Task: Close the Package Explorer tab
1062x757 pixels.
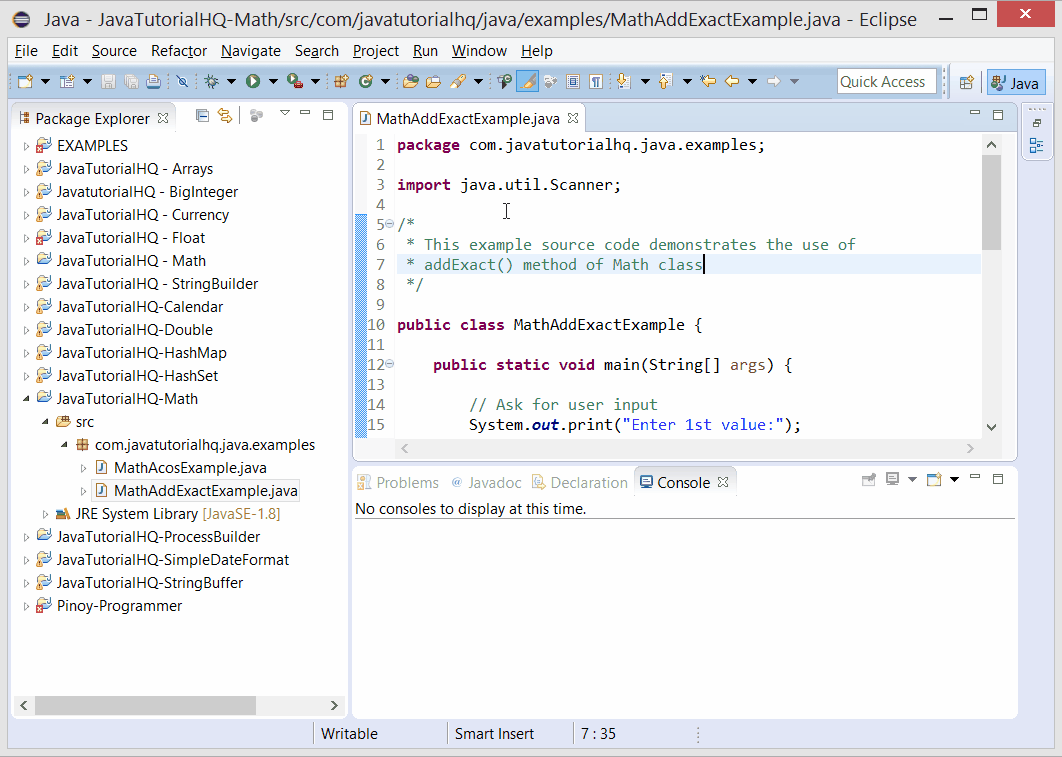Action: pos(163,118)
